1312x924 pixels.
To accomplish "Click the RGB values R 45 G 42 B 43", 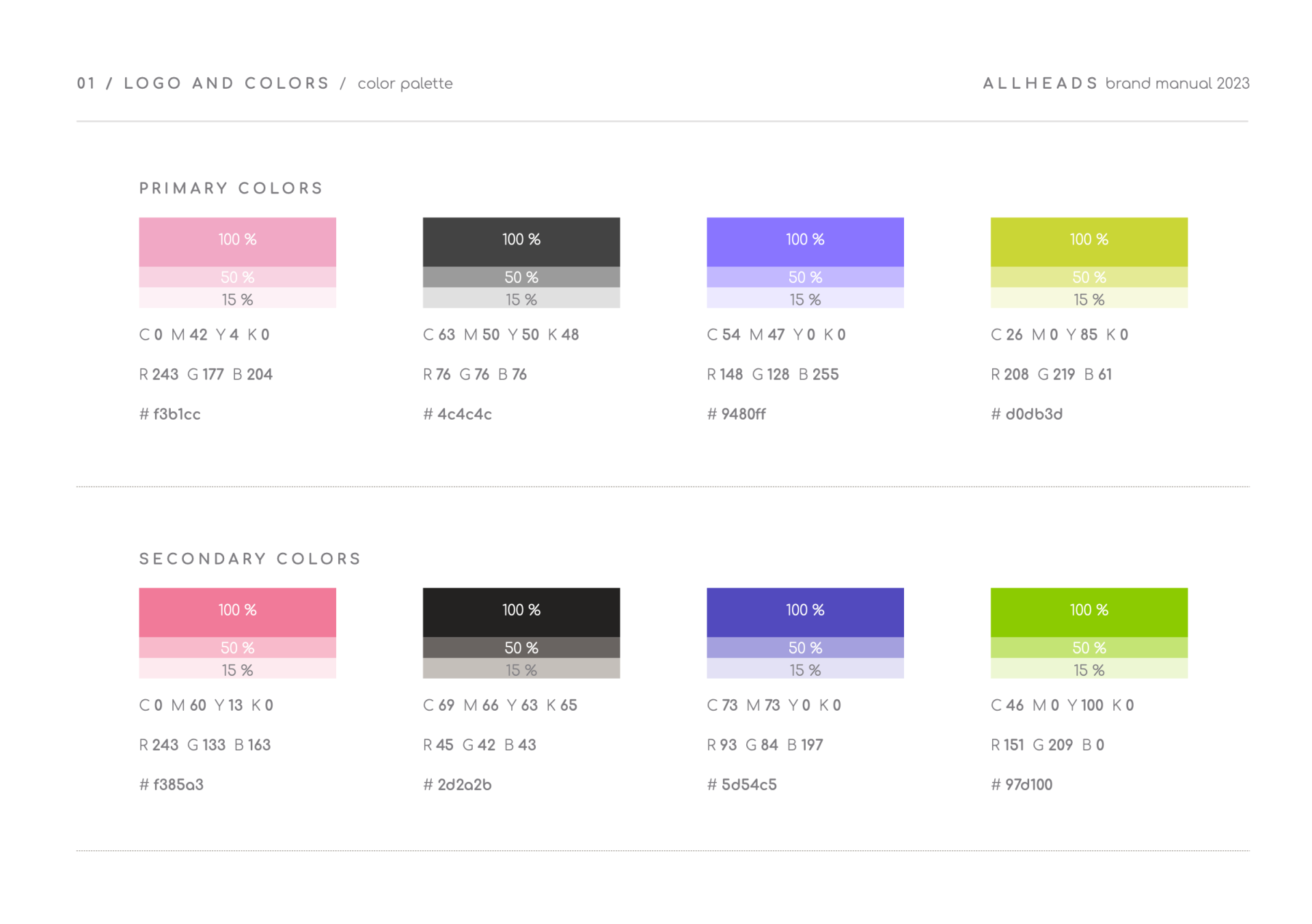I will [480, 745].
